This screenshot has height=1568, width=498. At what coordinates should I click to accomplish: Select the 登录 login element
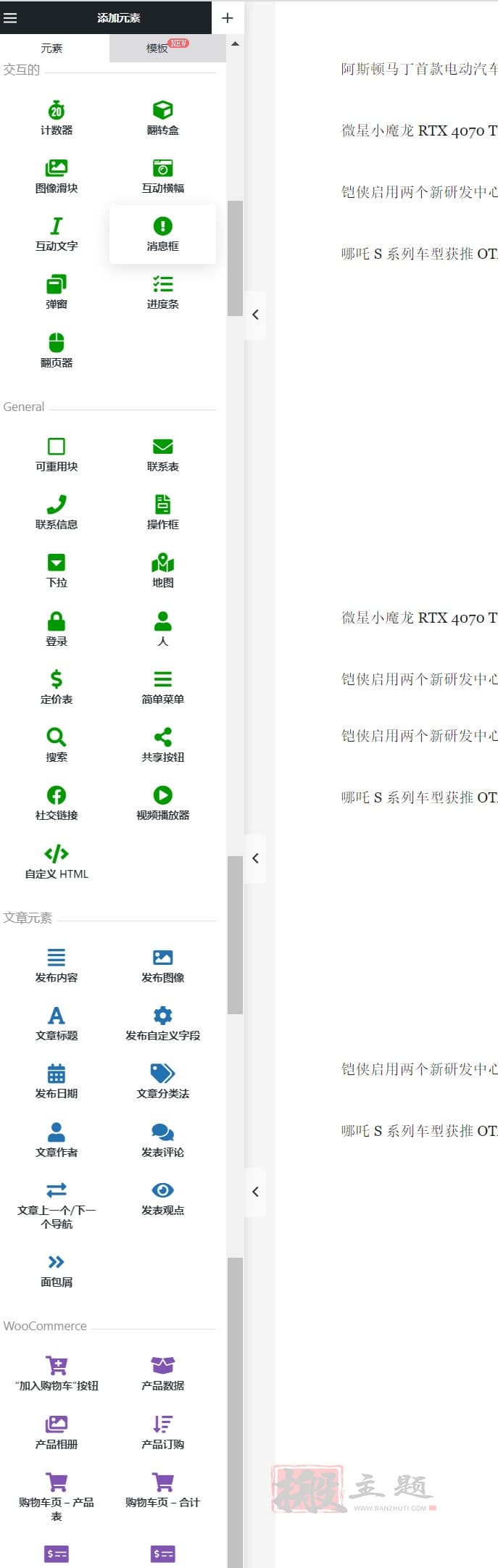(x=57, y=629)
